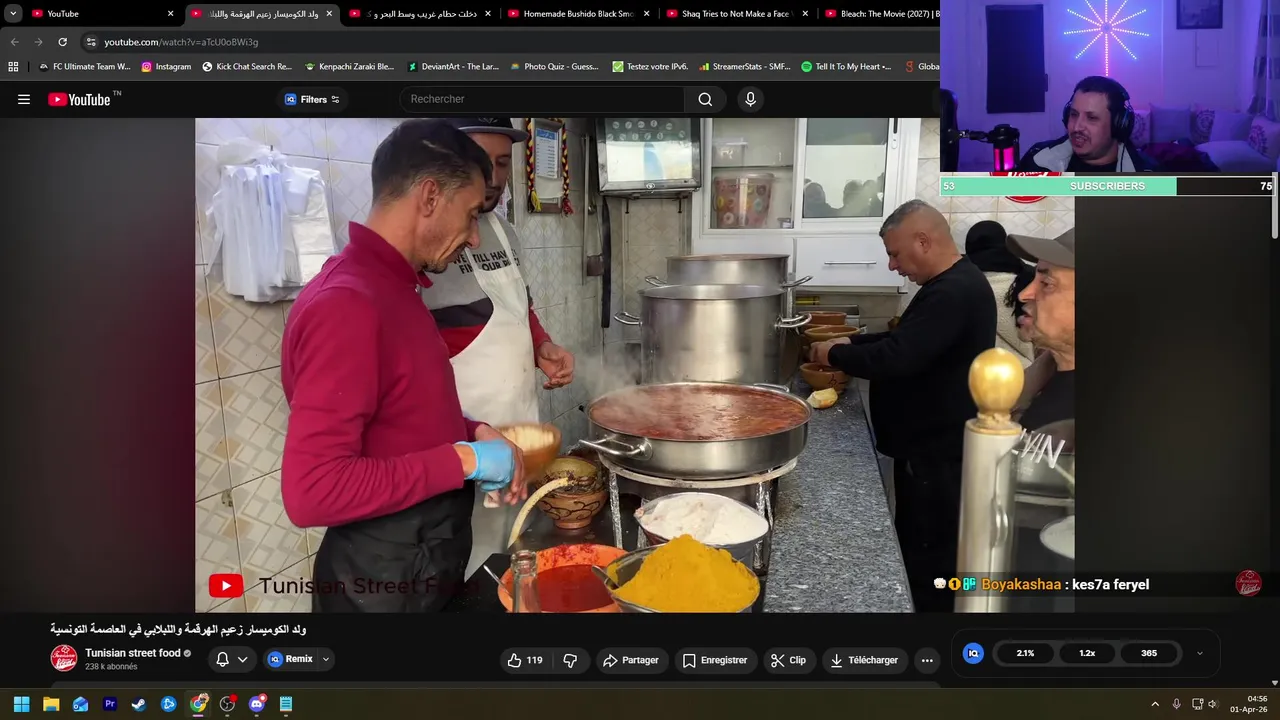Click the Enregistrer save button

pos(715,660)
